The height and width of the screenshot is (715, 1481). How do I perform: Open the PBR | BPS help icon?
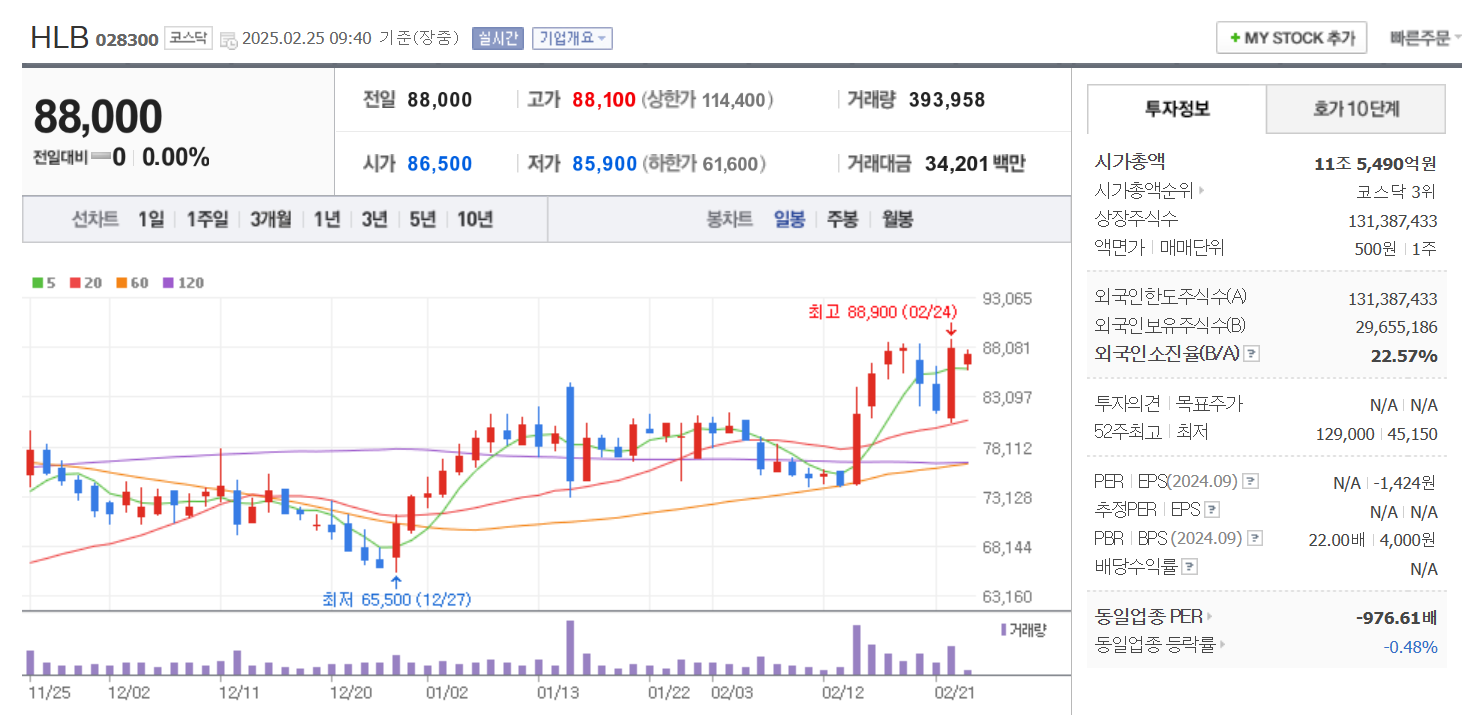[x=1254, y=537]
